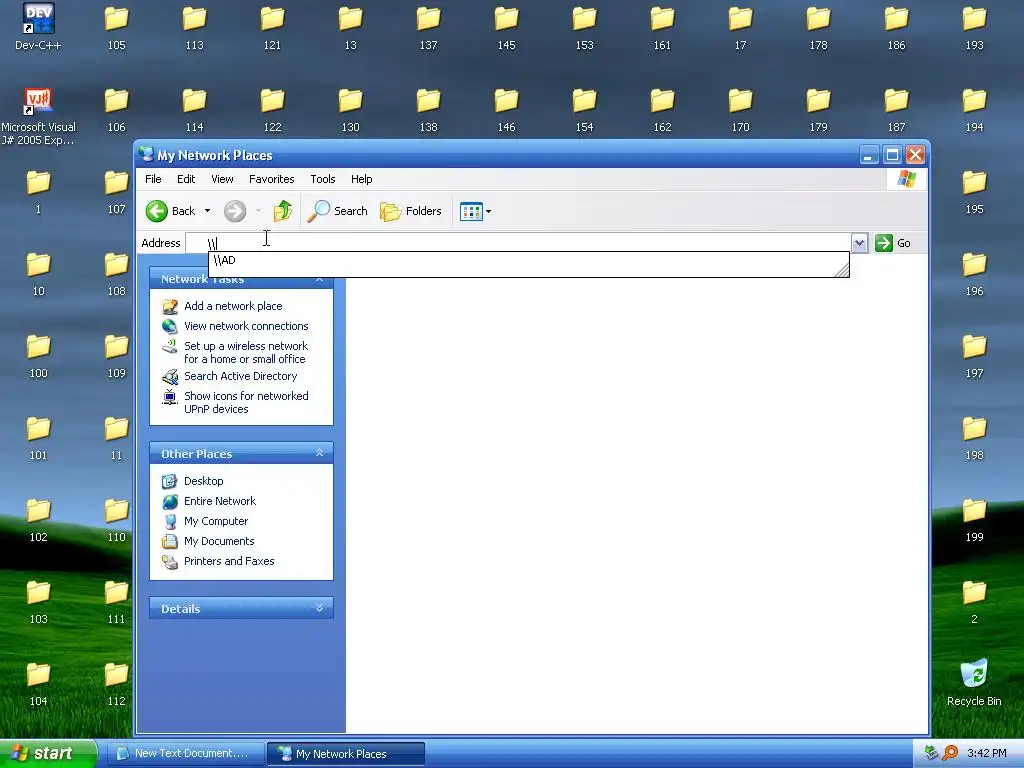
Task: Open the File menu
Action: 153,179
